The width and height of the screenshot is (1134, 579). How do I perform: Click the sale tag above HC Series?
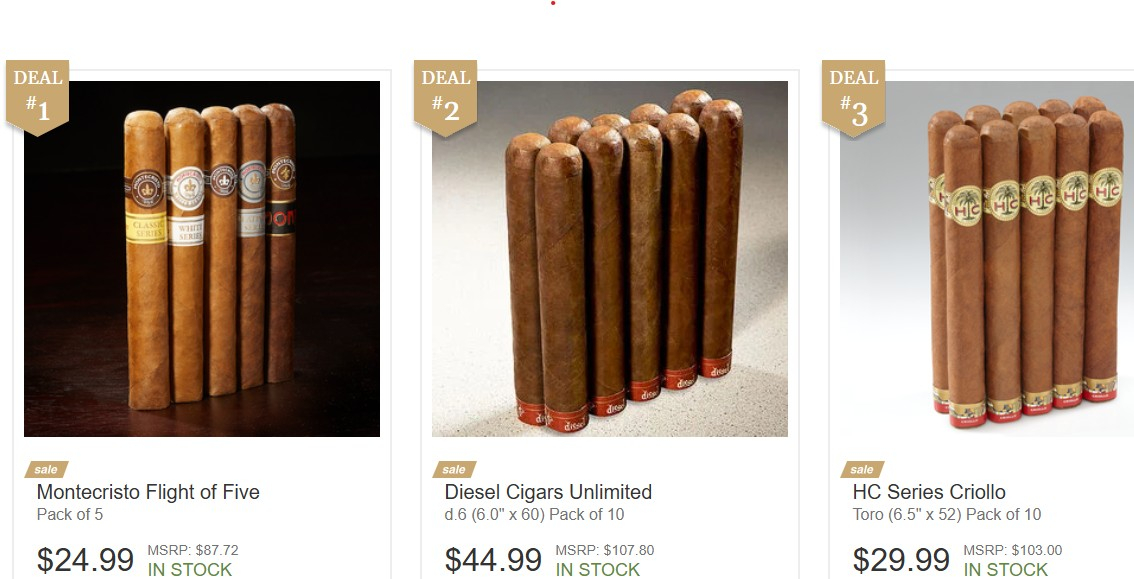point(862,470)
